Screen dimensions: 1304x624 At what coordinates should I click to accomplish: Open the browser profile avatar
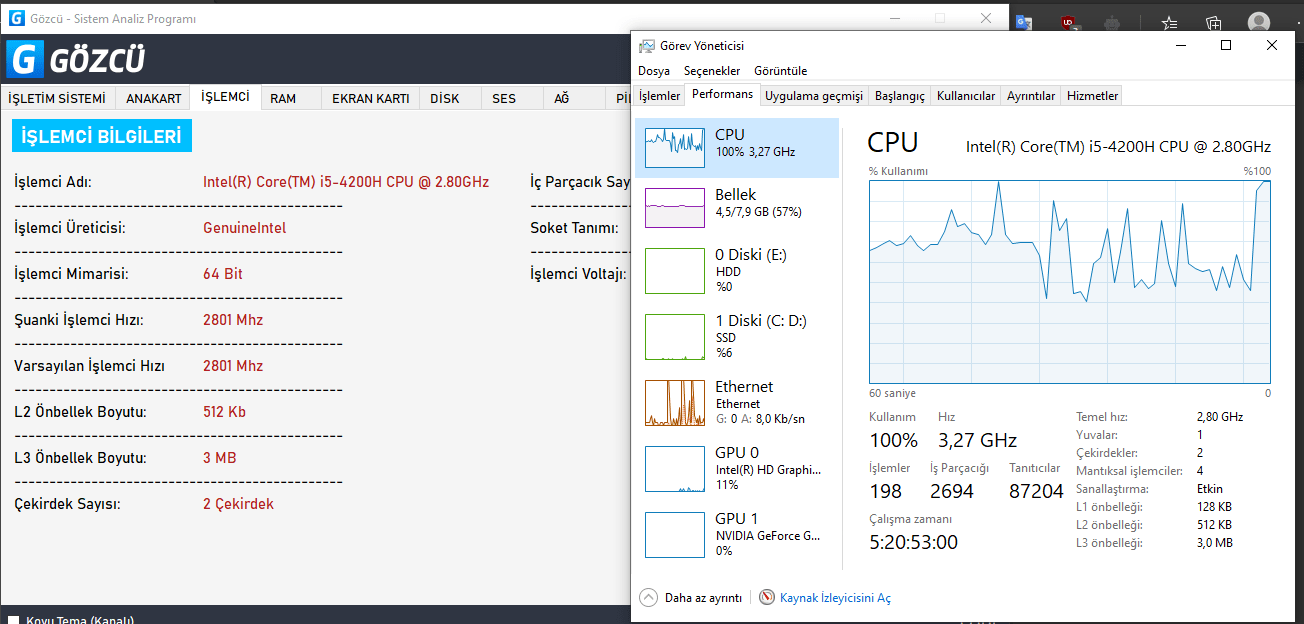(x=1259, y=22)
